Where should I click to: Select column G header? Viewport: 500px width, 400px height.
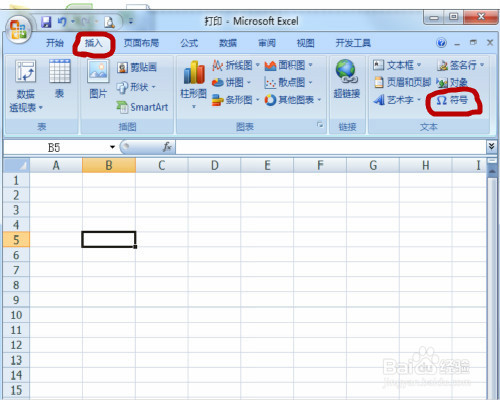[373, 165]
